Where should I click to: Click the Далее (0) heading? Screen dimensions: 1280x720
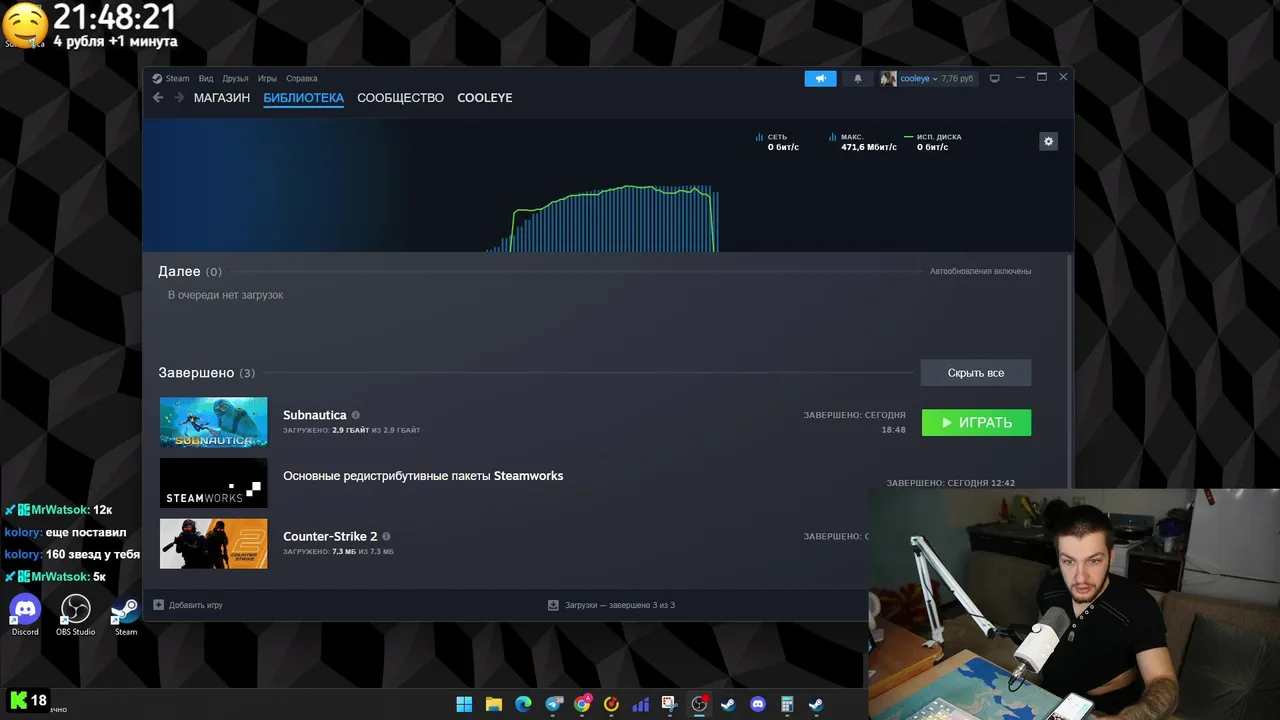point(190,271)
